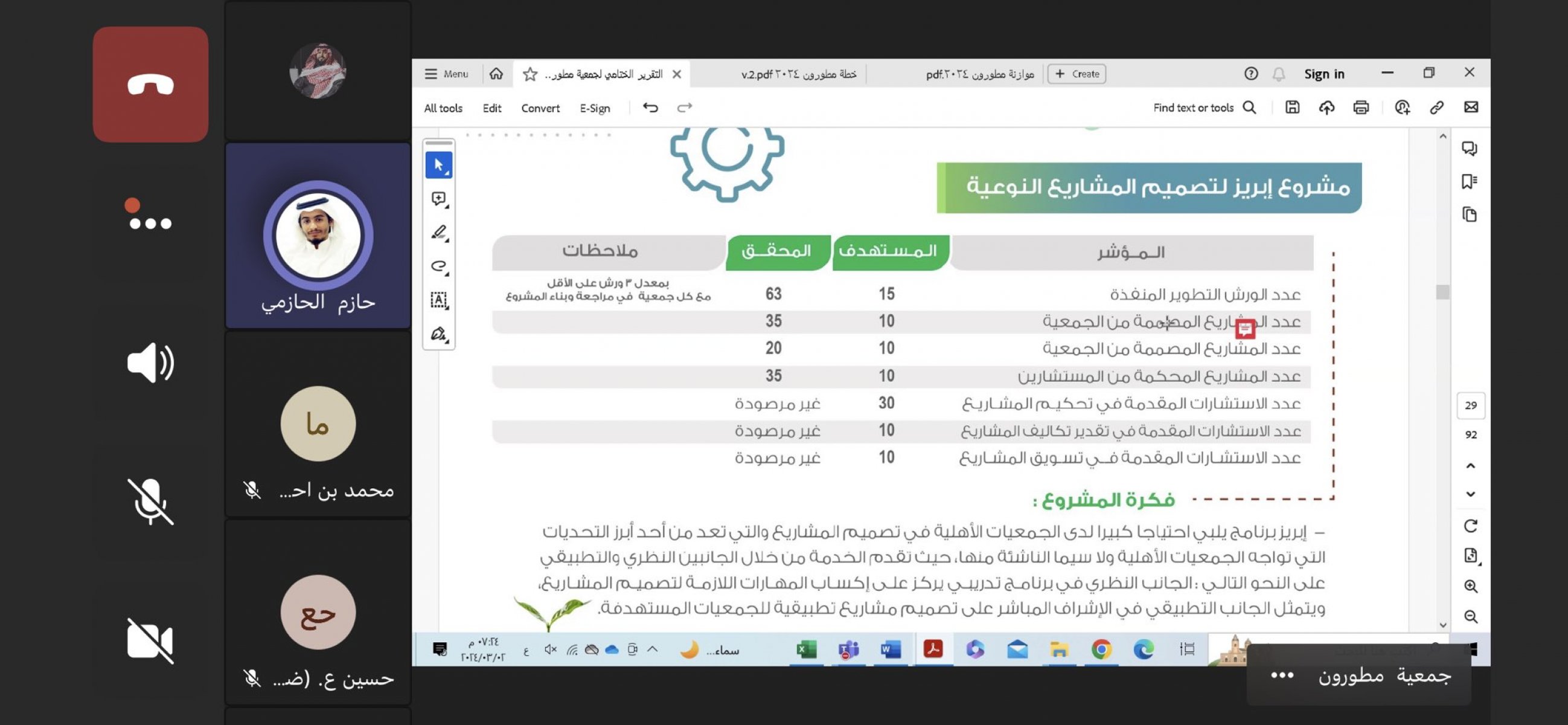Open the more options dots in call controls

(150, 223)
